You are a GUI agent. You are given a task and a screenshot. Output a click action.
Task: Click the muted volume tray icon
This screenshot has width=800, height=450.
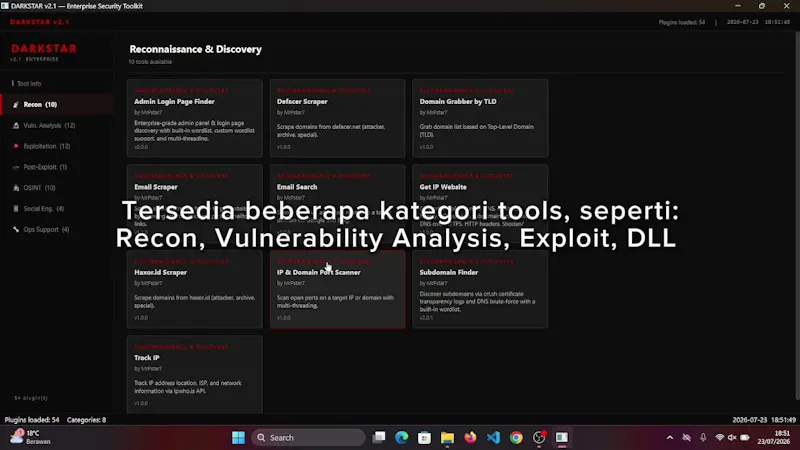pos(732,438)
